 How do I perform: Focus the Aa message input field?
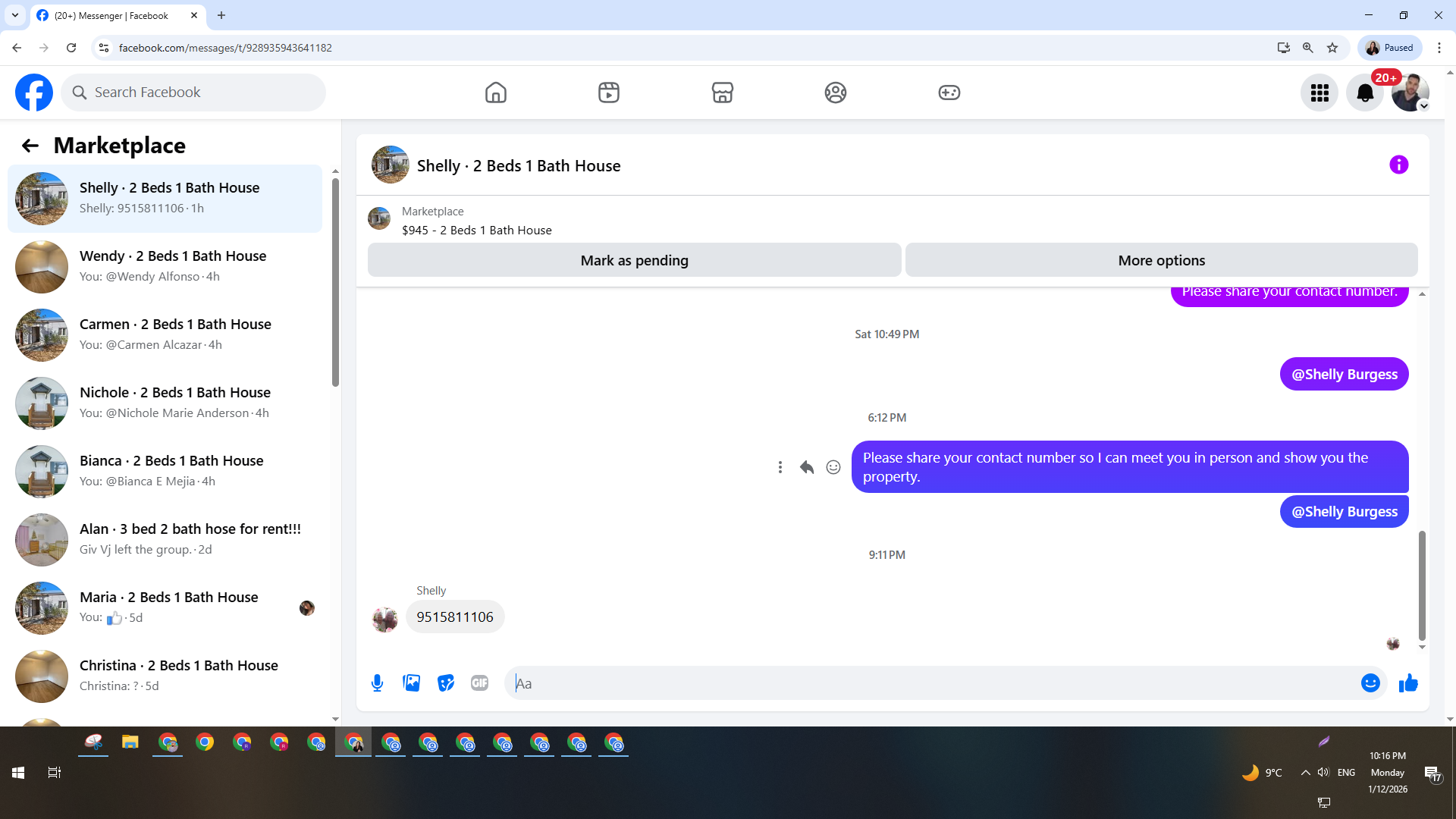(x=933, y=683)
